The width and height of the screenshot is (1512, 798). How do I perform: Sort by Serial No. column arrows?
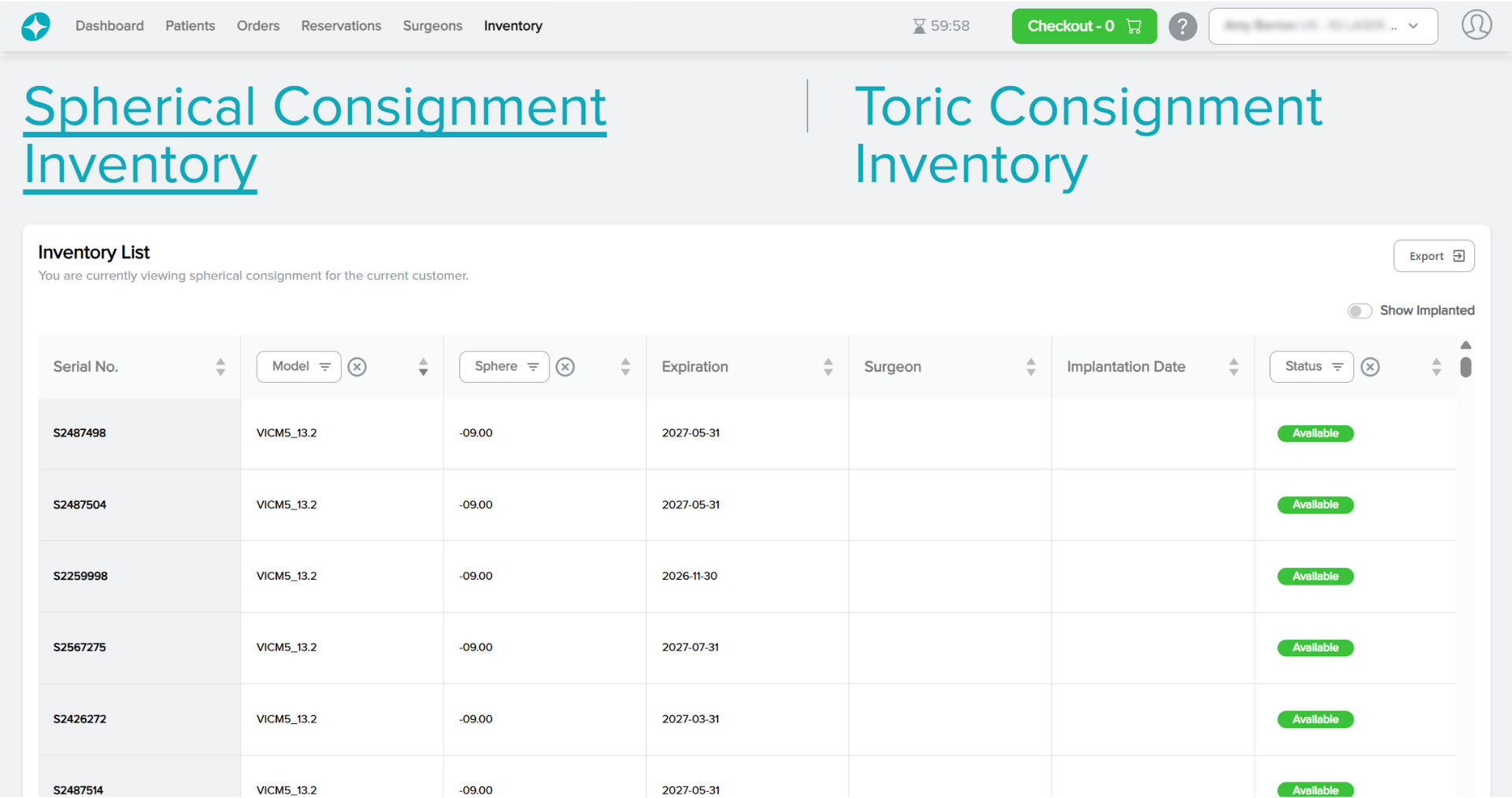(x=220, y=367)
